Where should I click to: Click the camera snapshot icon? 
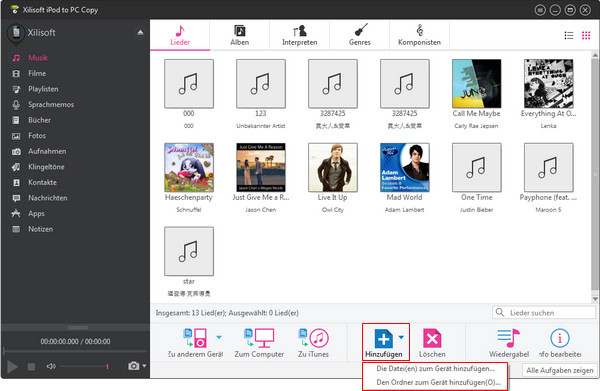point(133,366)
